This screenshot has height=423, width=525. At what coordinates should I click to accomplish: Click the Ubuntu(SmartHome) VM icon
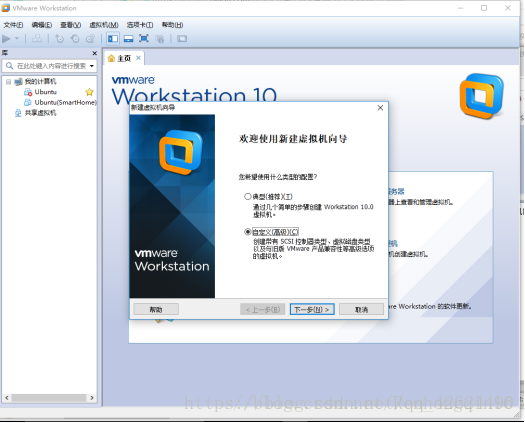click(28, 102)
